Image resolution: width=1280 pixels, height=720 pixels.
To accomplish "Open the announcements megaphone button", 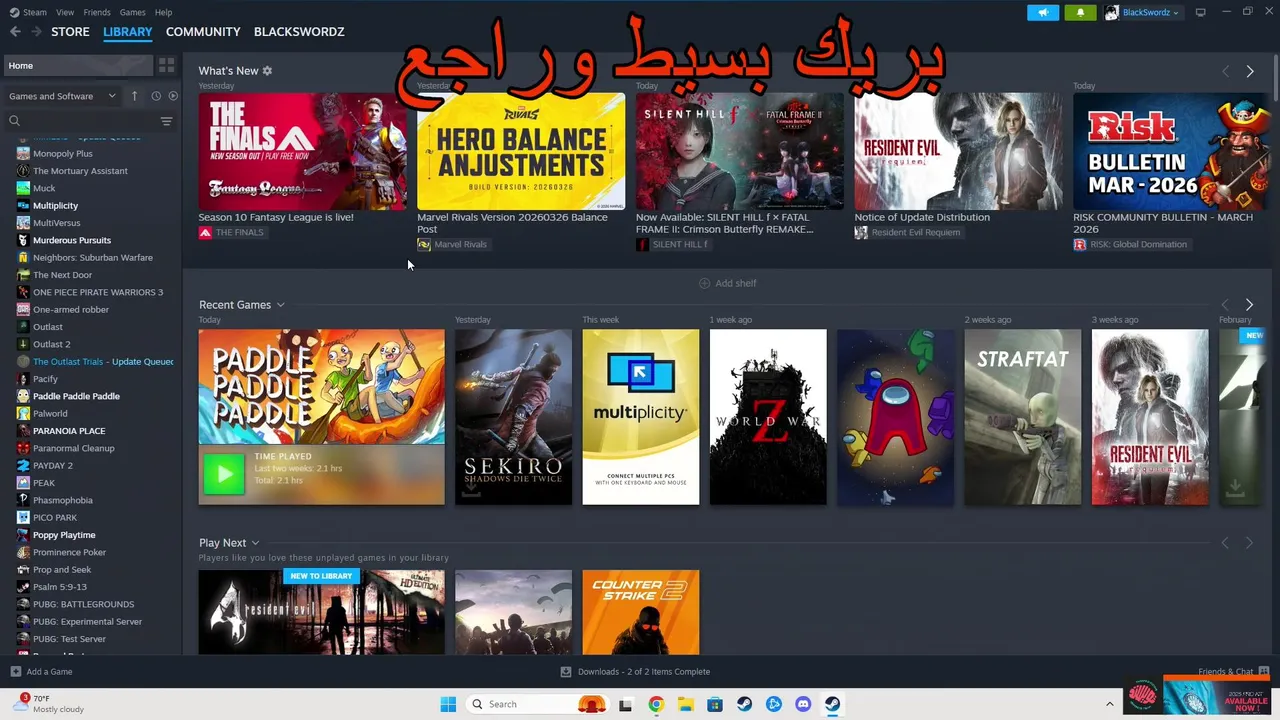I will tap(1042, 13).
